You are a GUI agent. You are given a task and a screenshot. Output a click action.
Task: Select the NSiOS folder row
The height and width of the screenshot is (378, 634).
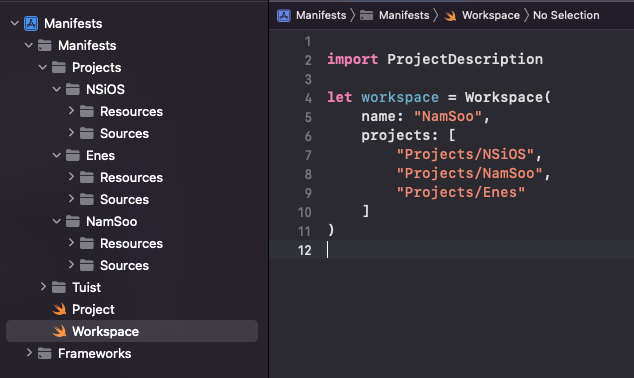click(x=132, y=89)
